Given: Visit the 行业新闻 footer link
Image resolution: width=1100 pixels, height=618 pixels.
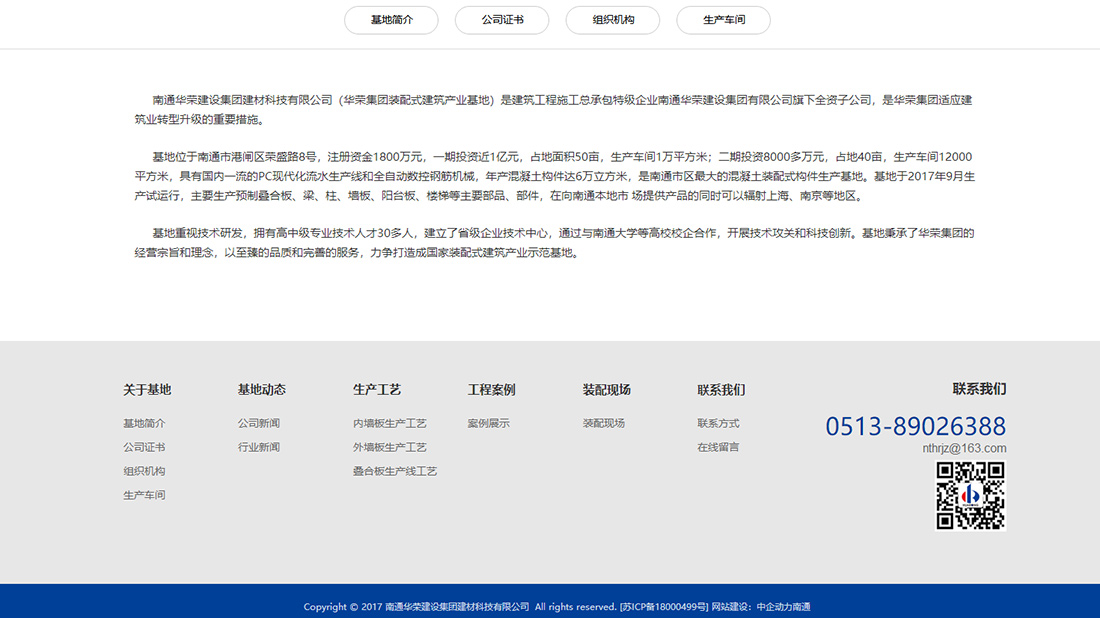Looking at the screenshot, I should [259, 447].
